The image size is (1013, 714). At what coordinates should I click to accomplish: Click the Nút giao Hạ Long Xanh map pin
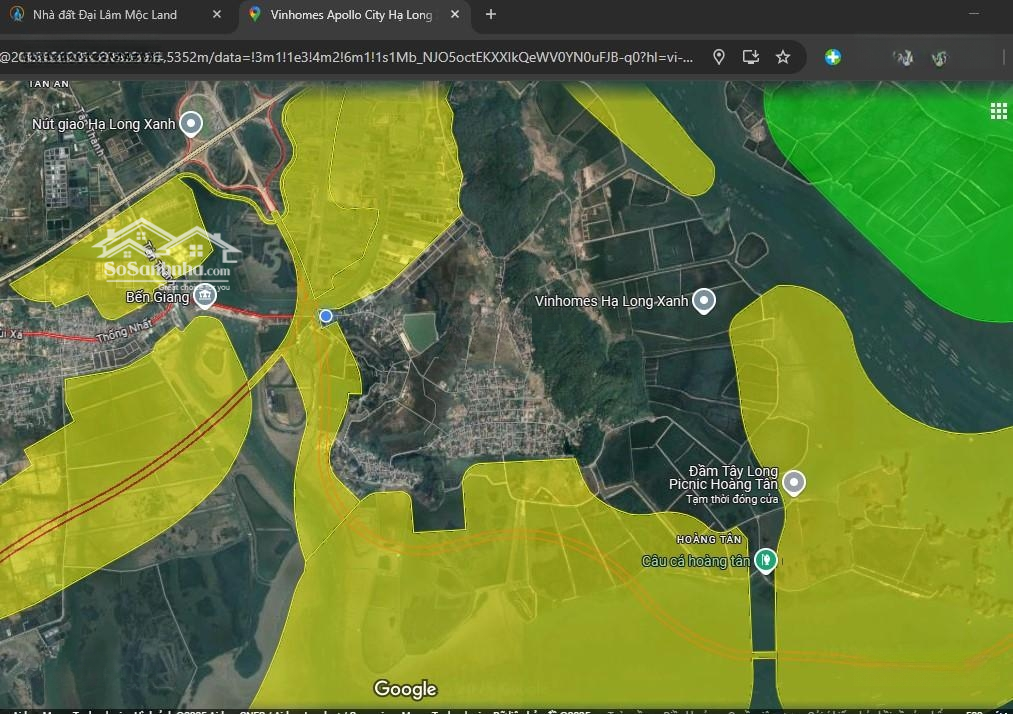191,123
